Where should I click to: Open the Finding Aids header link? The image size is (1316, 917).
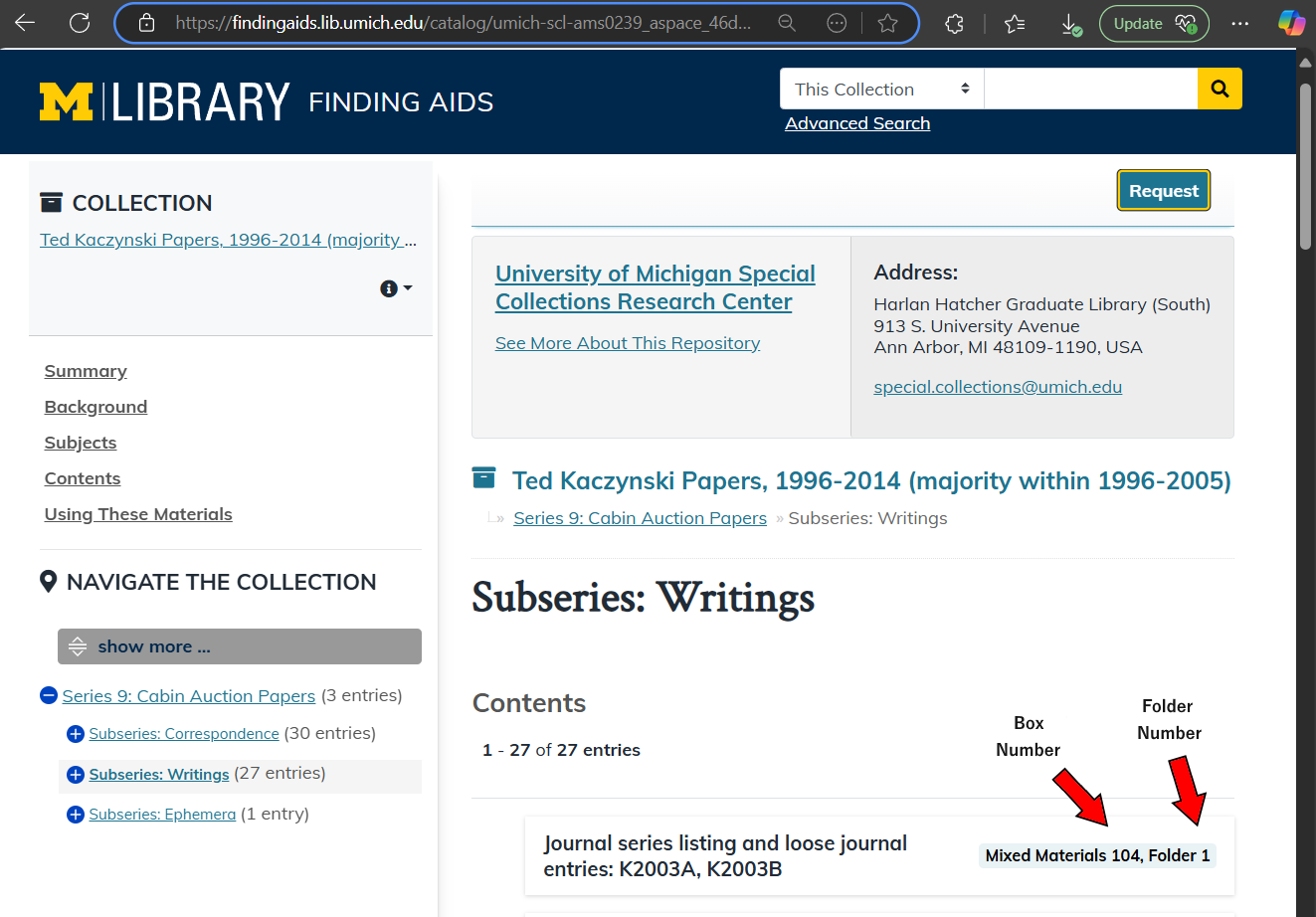click(401, 101)
